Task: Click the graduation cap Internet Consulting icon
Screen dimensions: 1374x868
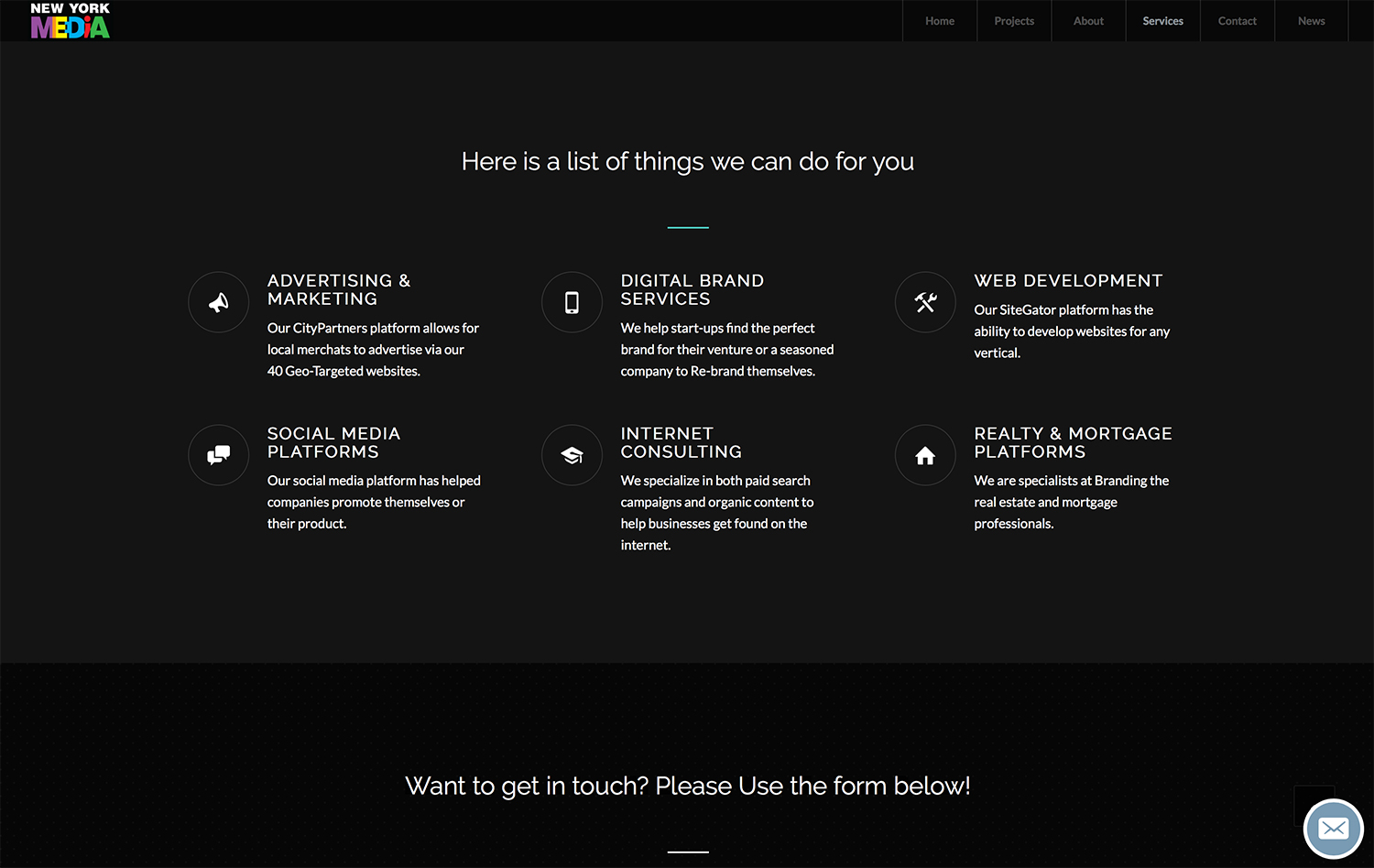Action: 572,455
